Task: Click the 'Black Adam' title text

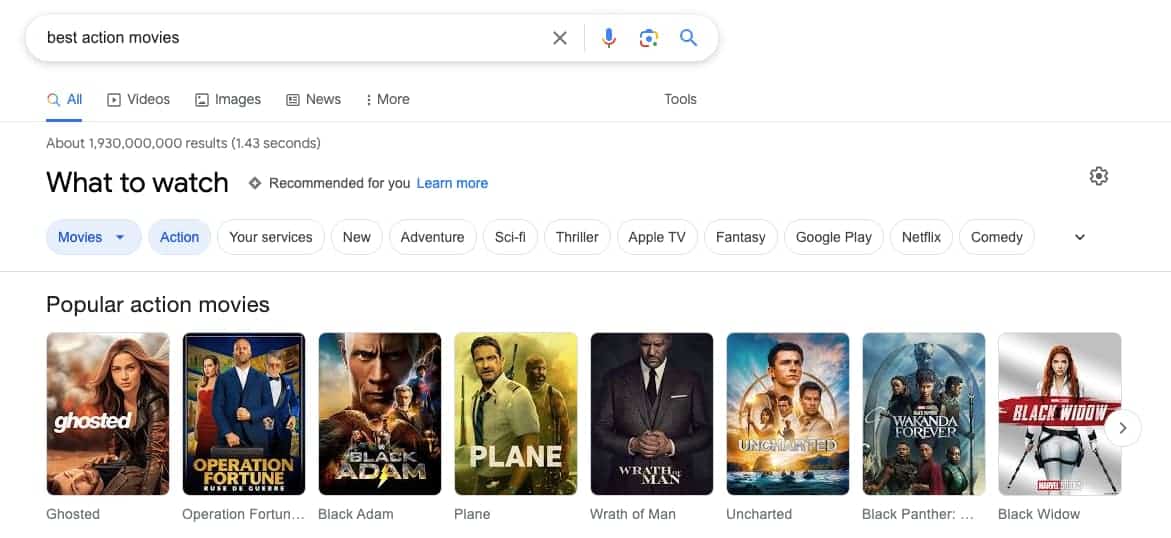Action: tap(355, 514)
